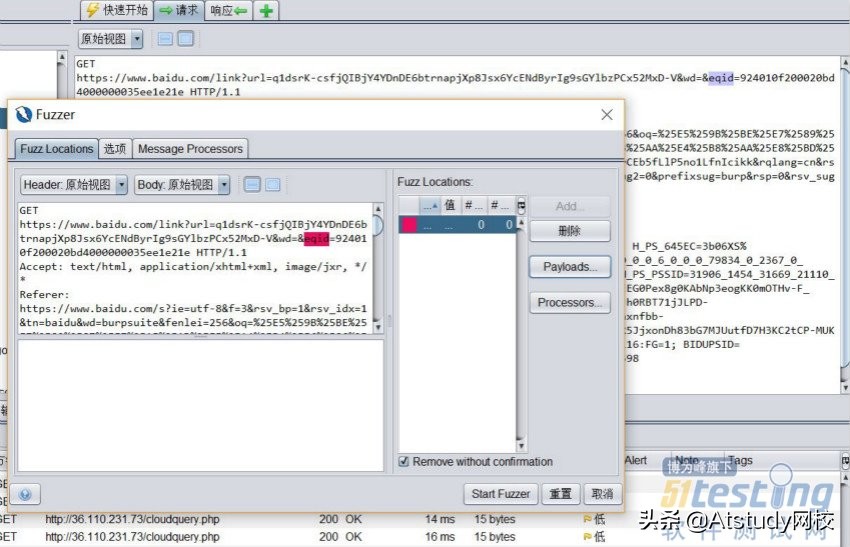Select first layout icon beside main 原始视图 dropdown
The height and width of the screenshot is (547, 850).
pos(165,38)
